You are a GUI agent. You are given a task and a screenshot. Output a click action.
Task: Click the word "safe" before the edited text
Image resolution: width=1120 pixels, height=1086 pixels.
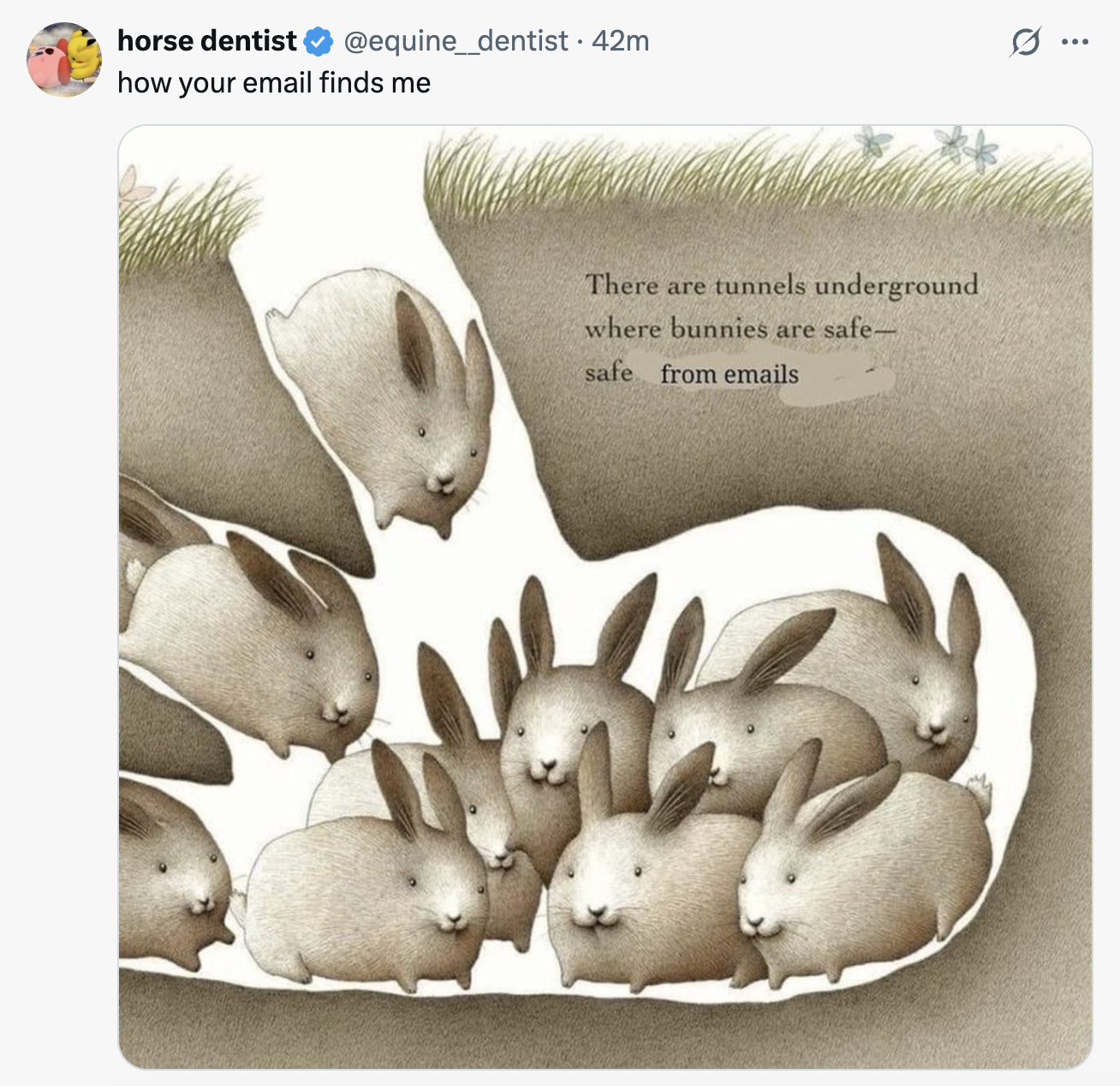click(x=609, y=373)
